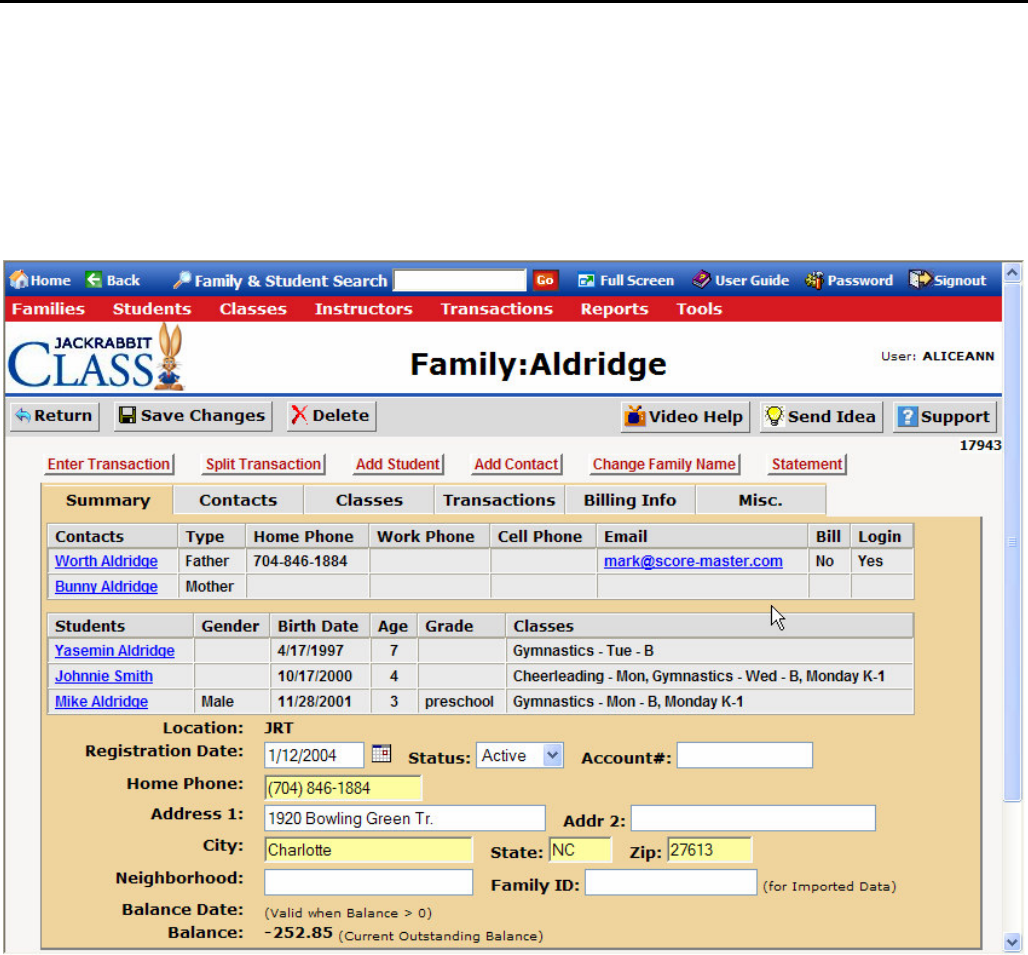Image resolution: width=1028 pixels, height=955 pixels.
Task: Click the Family & Student Search input field
Action: (460, 280)
